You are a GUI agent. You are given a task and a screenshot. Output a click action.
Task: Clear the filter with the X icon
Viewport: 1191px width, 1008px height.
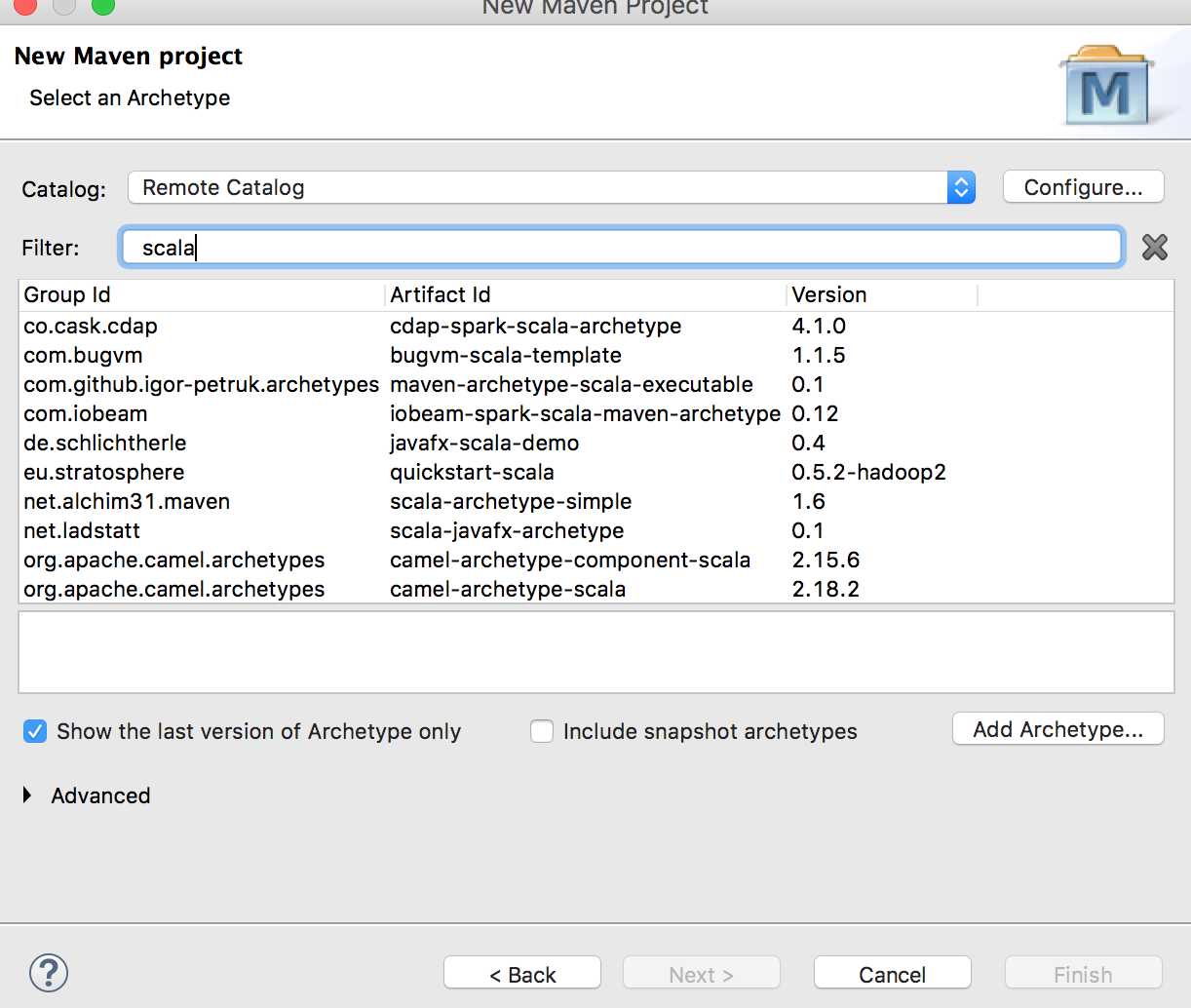(x=1155, y=248)
